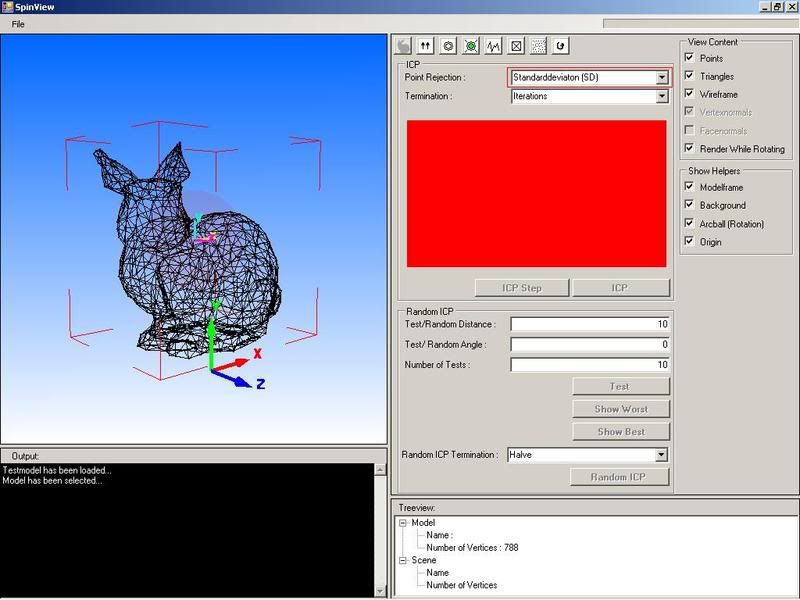The image size is (800, 600).
Task: Select 'Number of Vertices' row under Scene
Action: pos(462,585)
